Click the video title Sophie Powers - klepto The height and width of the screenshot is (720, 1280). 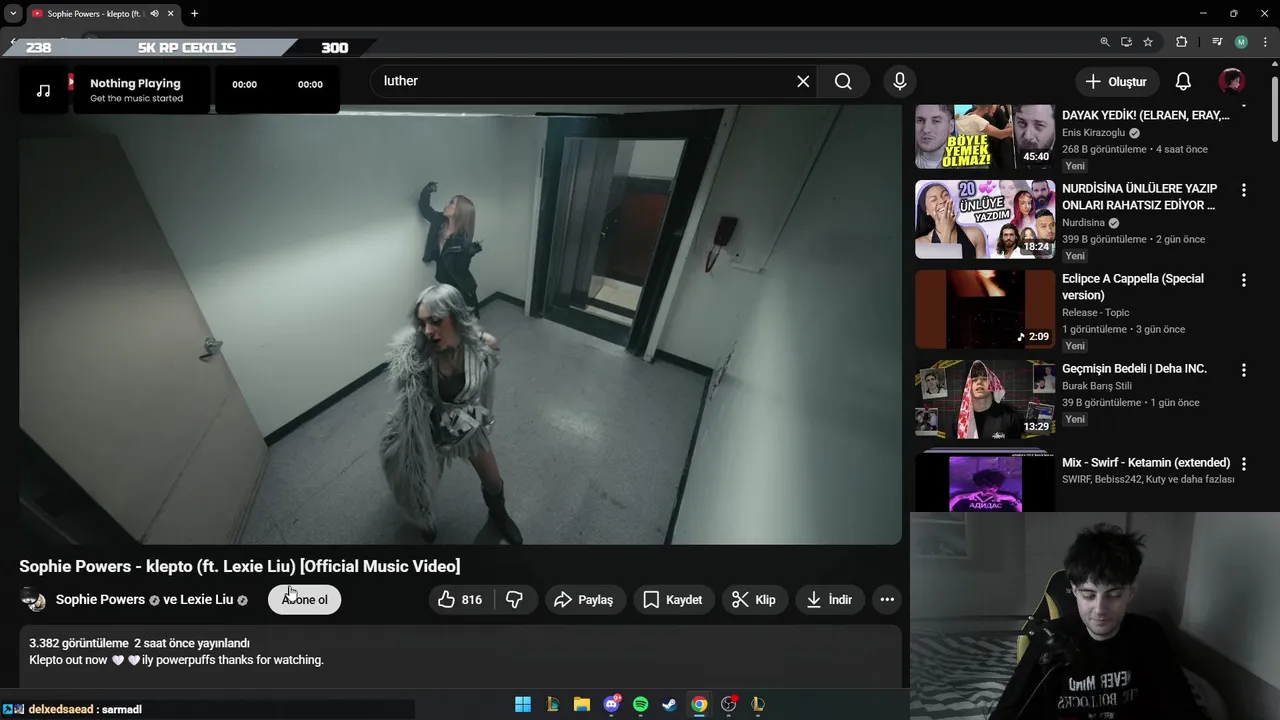tap(240, 566)
